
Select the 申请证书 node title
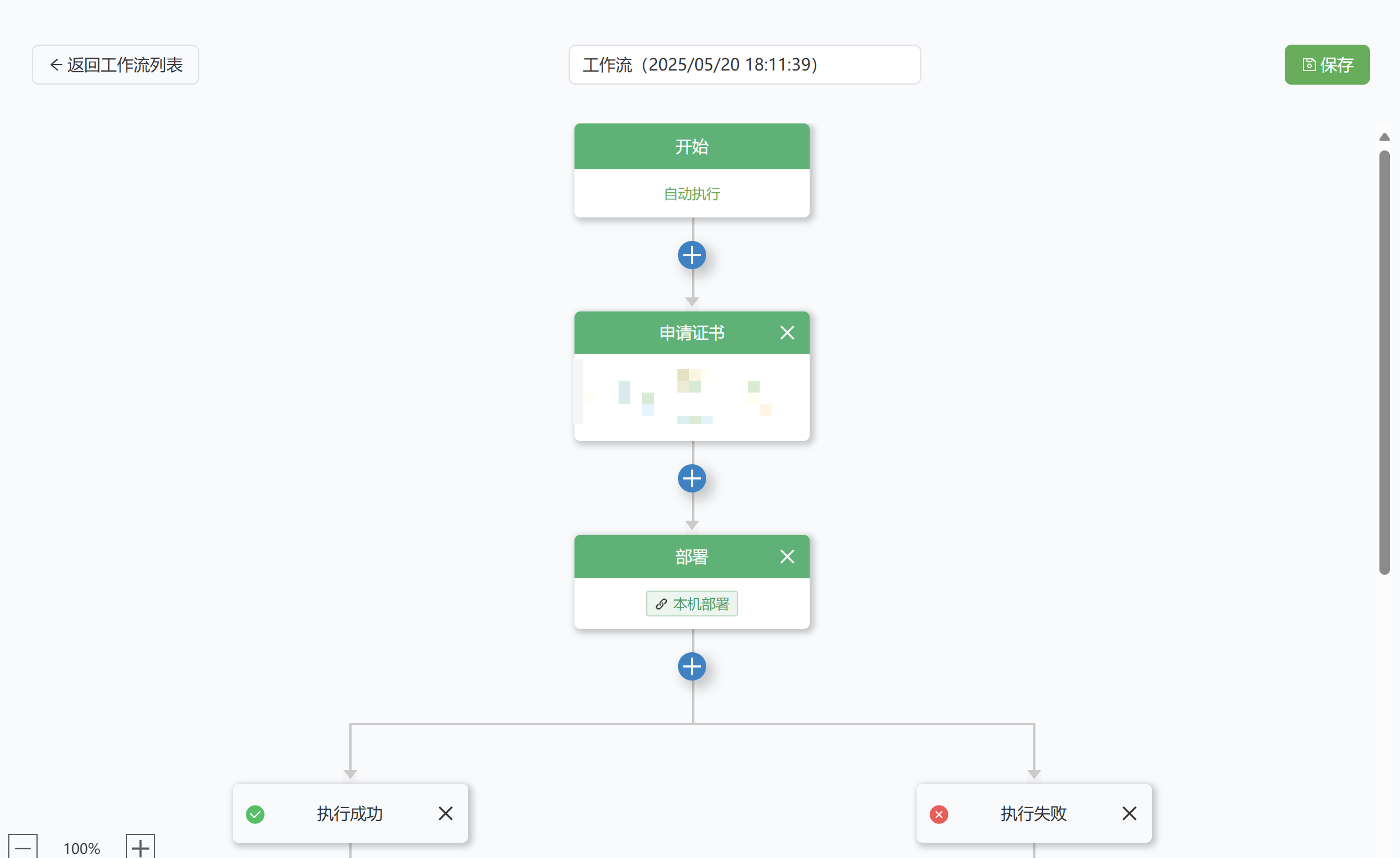[x=692, y=333]
